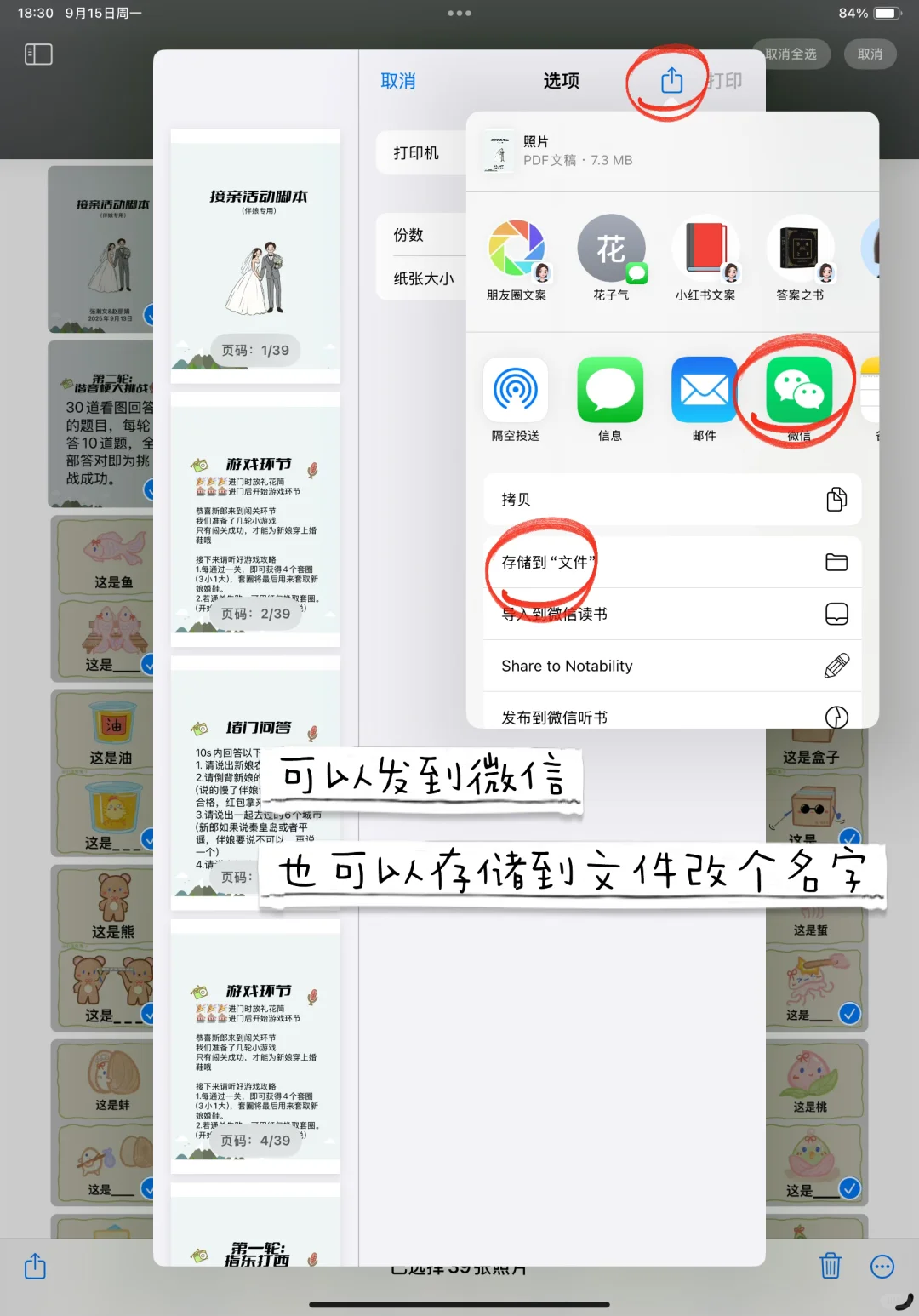The height and width of the screenshot is (1316, 919).
Task: Open the 打印机 printer selection row
Action: click(x=416, y=153)
